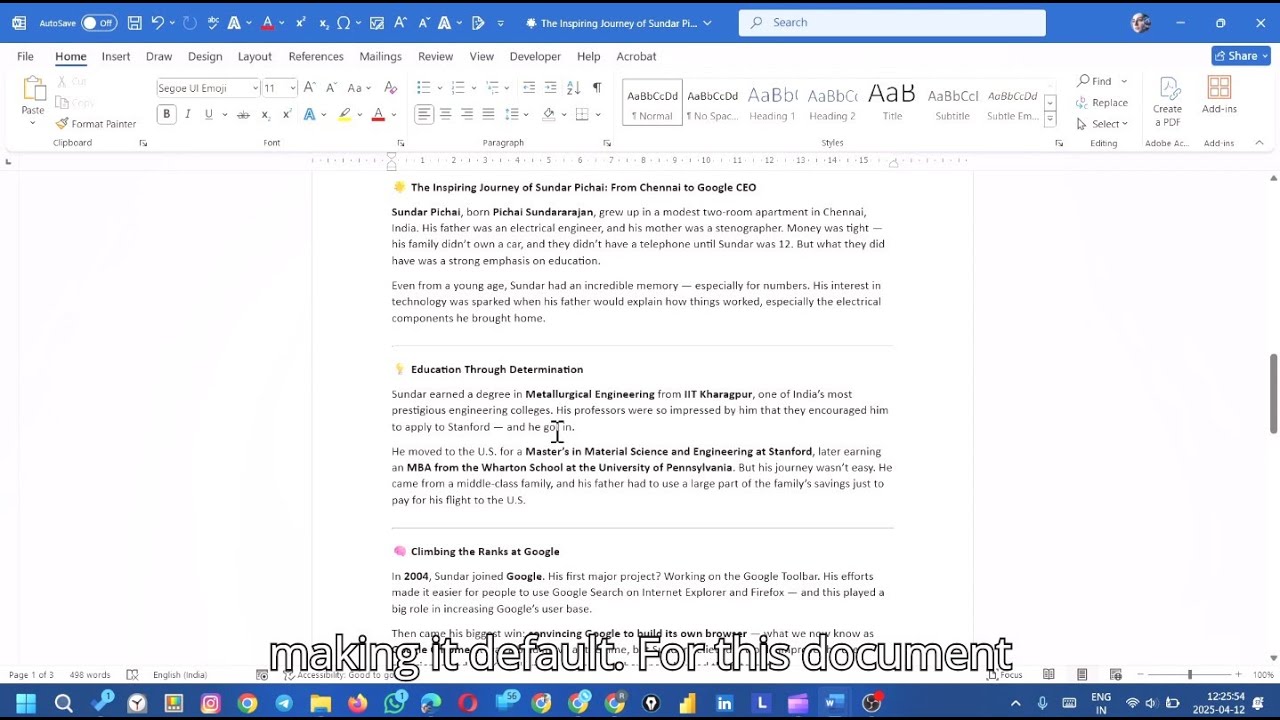Open the font size dropdown showing 11
The image size is (1280, 720).
292,88
